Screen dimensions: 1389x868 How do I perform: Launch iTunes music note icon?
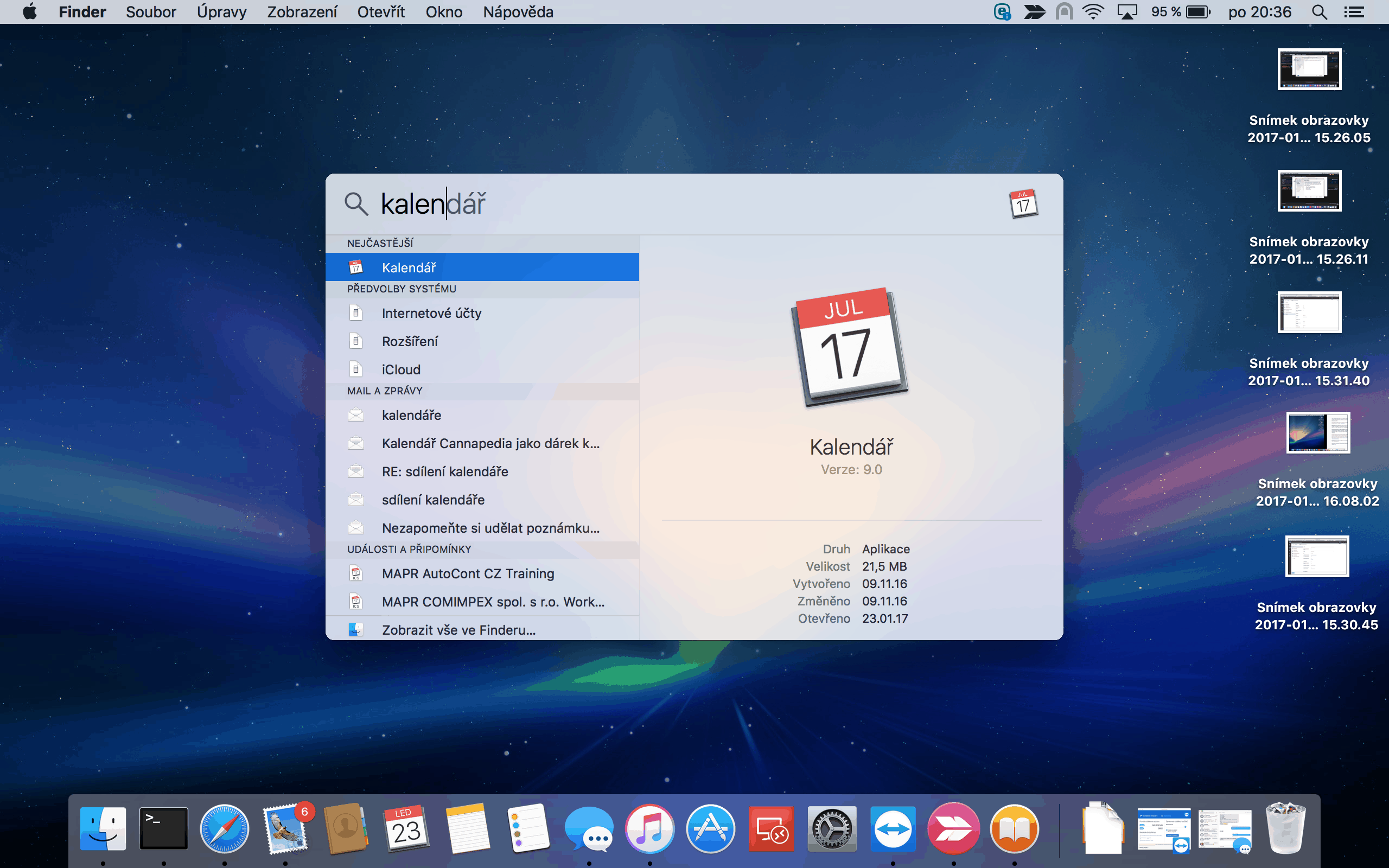pos(649,828)
